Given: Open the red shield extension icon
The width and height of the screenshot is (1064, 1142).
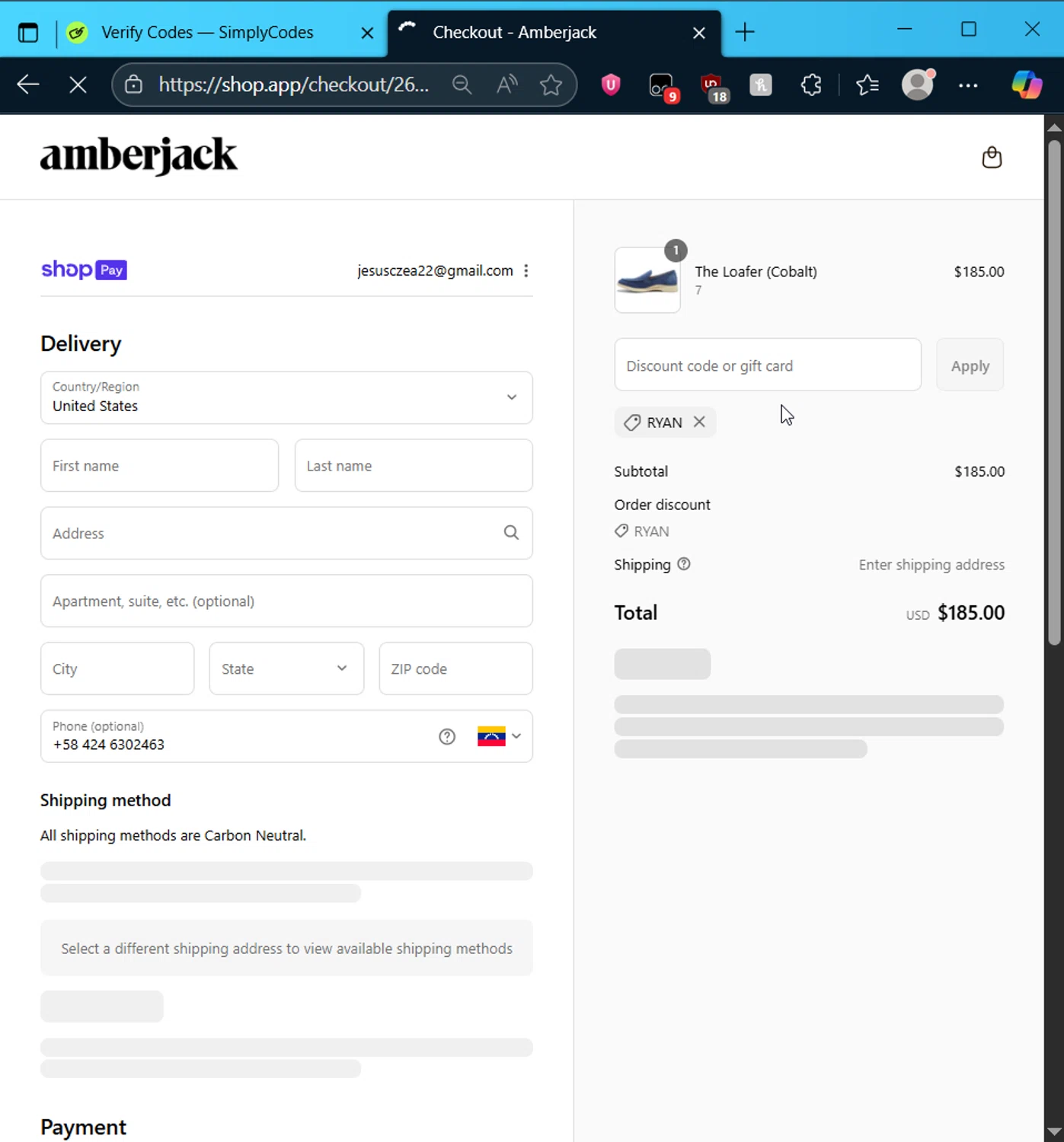Looking at the screenshot, I should (611, 85).
